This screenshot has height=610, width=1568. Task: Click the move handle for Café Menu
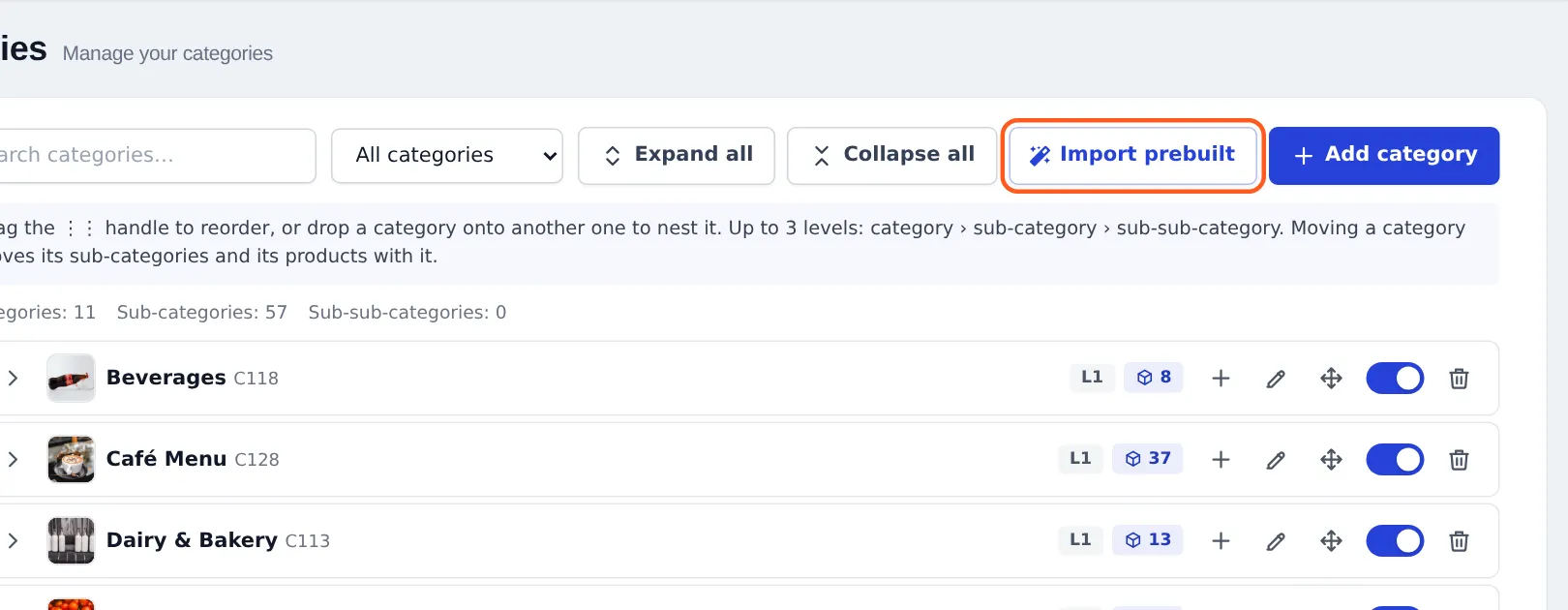pyautogui.click(x=1331, y=460)
